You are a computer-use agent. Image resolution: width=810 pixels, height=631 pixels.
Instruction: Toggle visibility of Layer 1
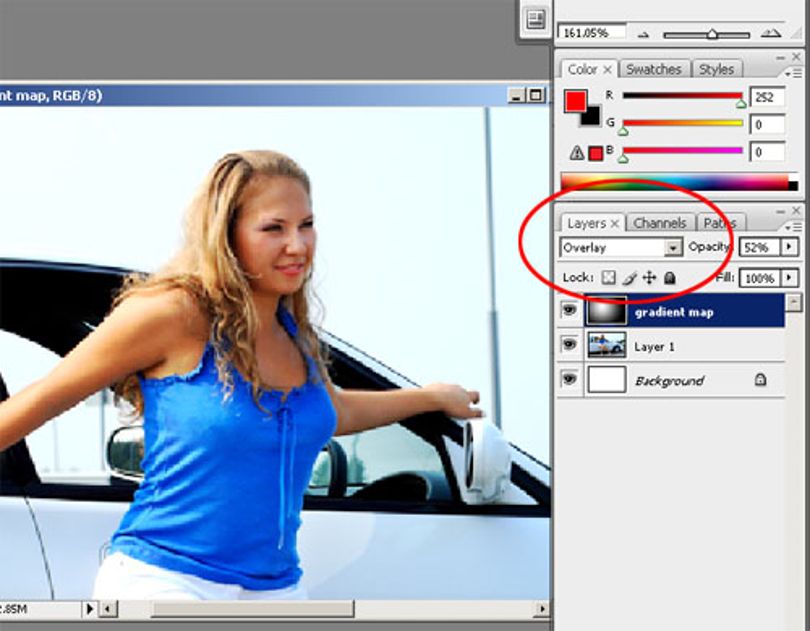point(569,344)
